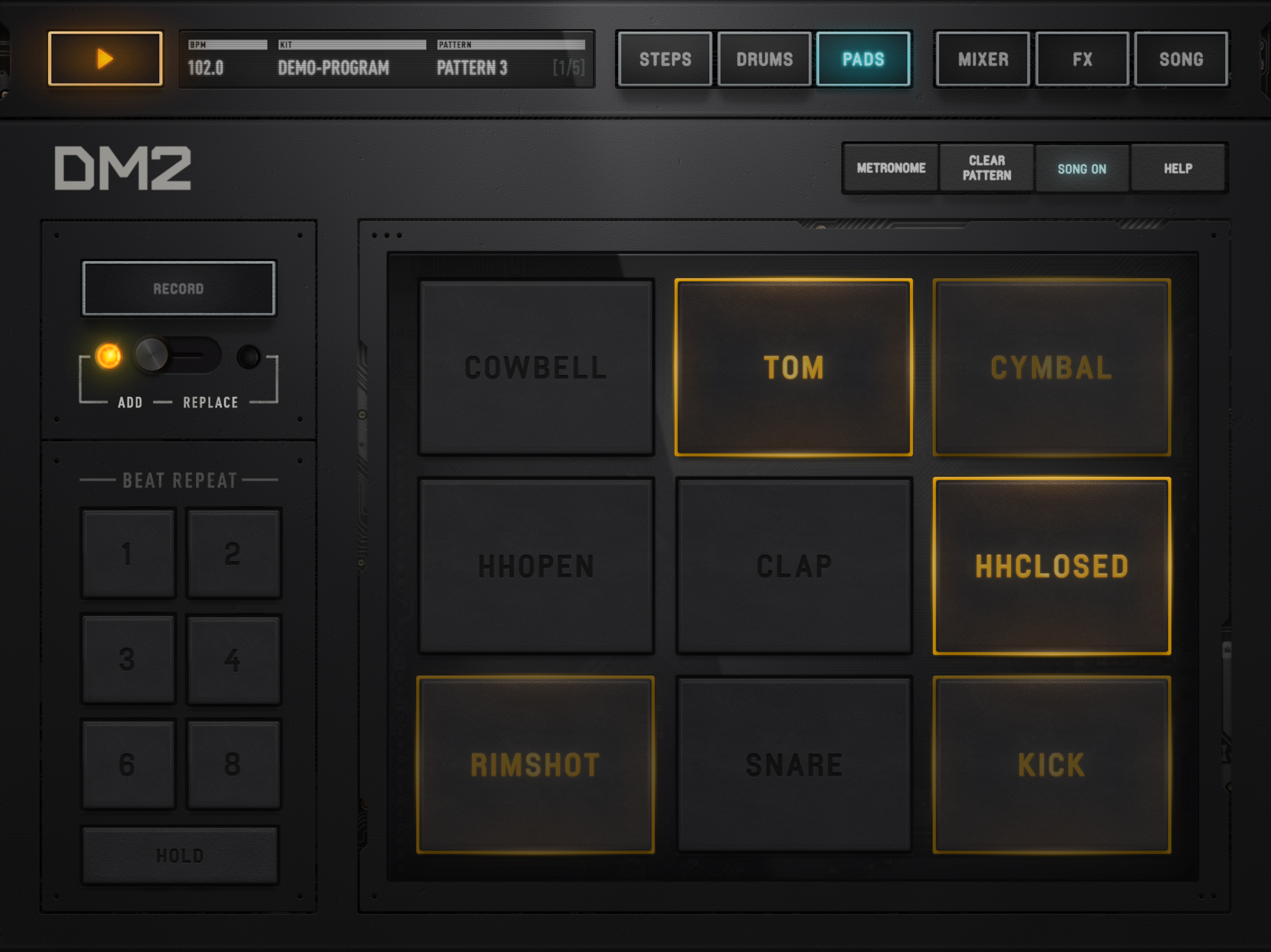The height and width of the screenshot is (952, 1271).
Task: Tap the CLAP pad
Action: pos(794,566)
